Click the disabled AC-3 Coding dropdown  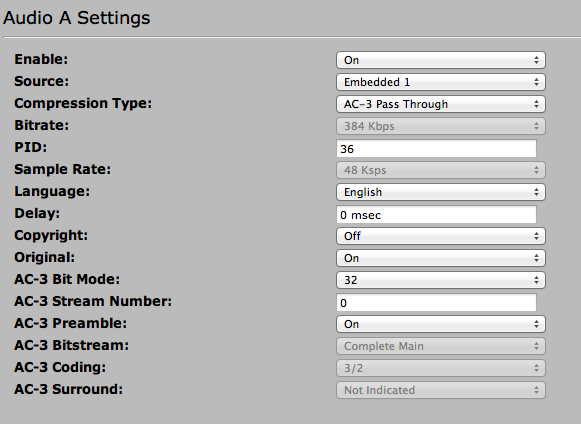click(x=441, y=368)
